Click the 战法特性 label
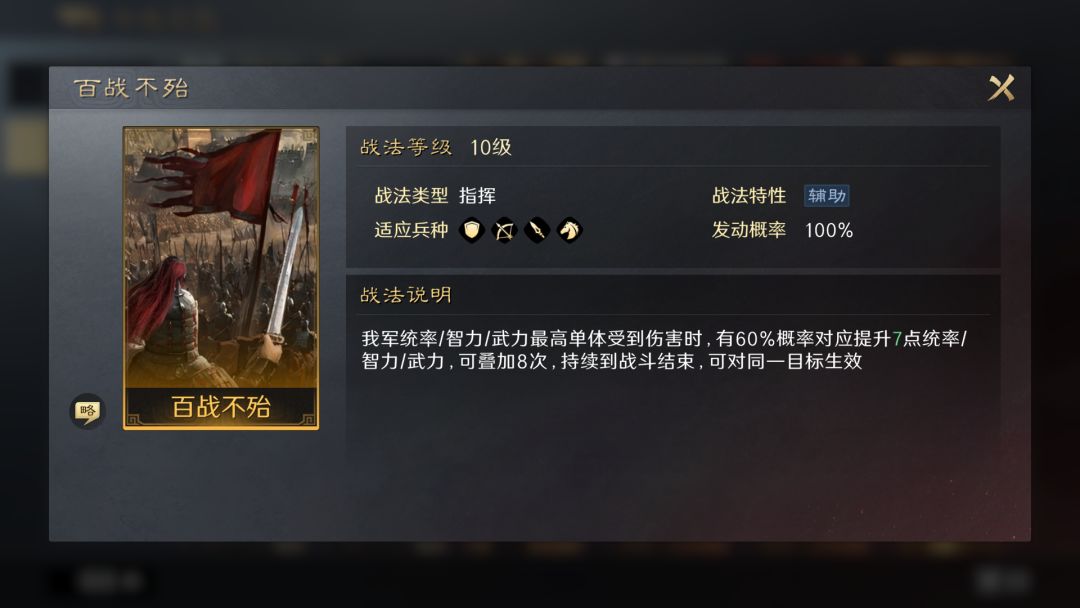 (x=749, y=196)
